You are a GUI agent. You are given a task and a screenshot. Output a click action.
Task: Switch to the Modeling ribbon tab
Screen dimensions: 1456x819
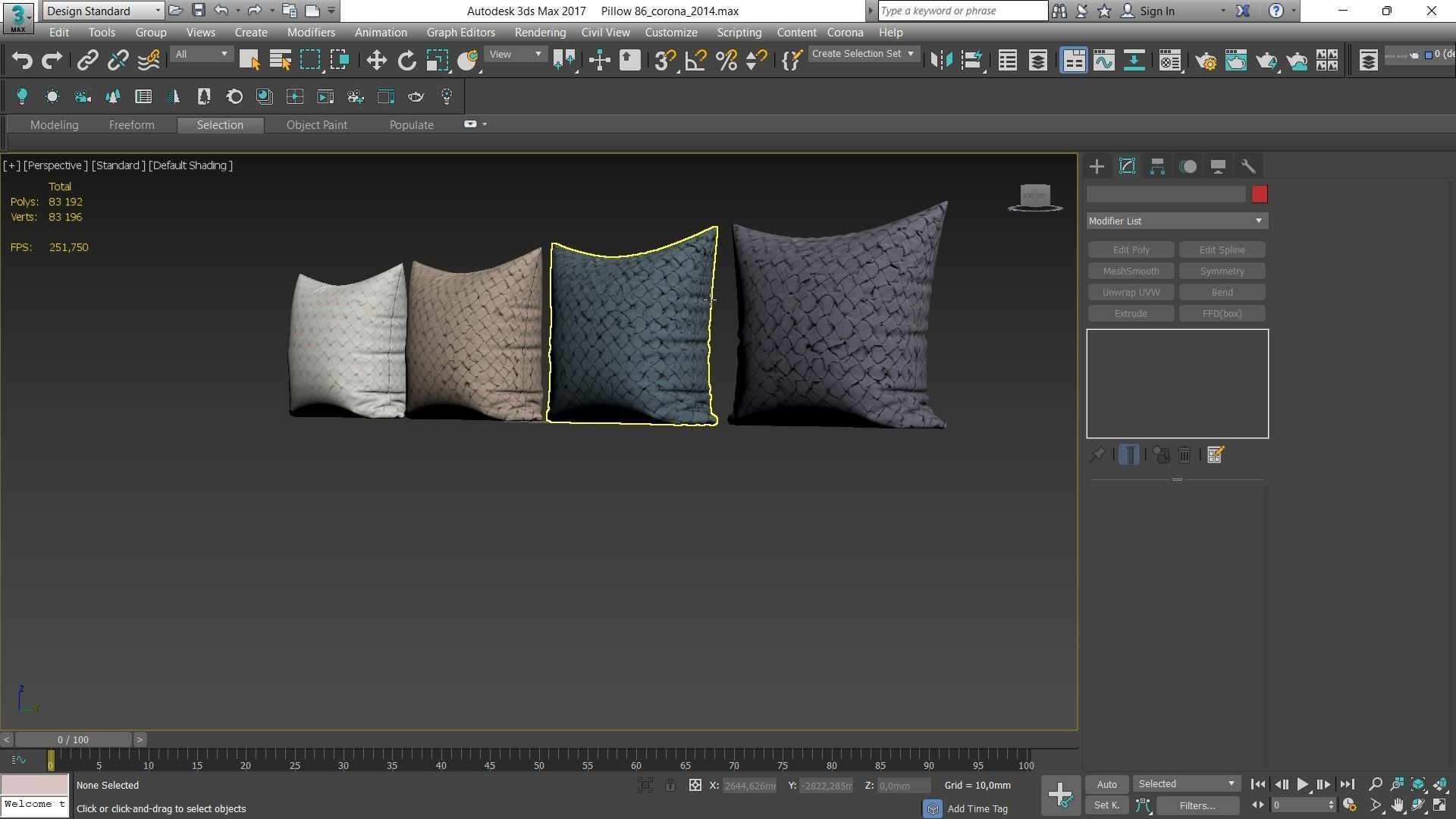point(55,125)
